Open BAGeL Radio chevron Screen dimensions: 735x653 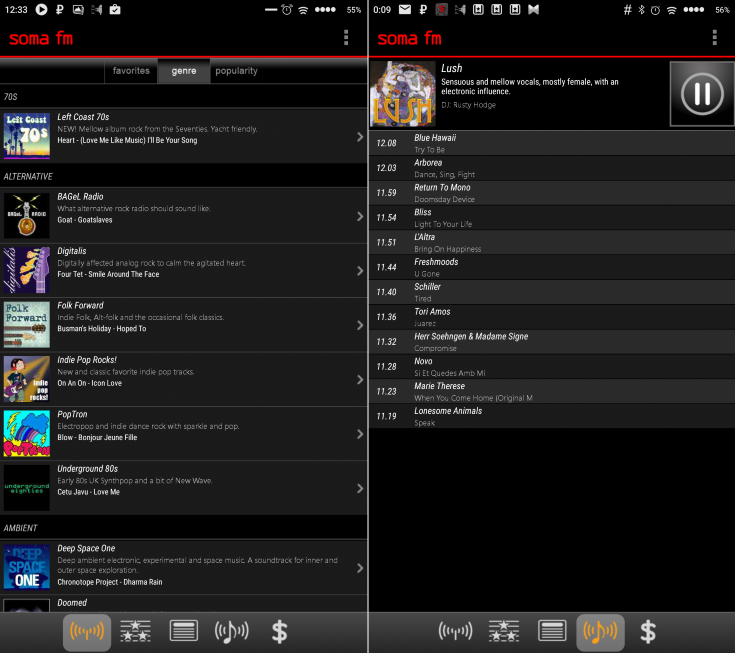(360, 216)
